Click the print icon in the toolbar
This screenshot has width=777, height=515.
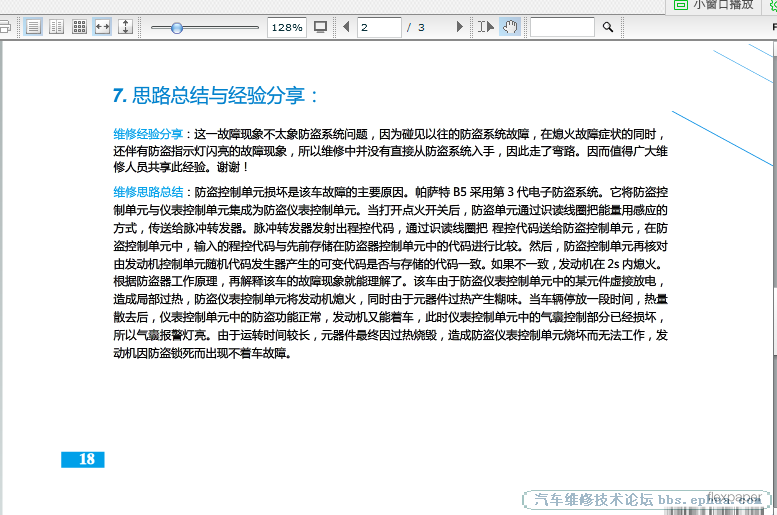coord(5,27)
